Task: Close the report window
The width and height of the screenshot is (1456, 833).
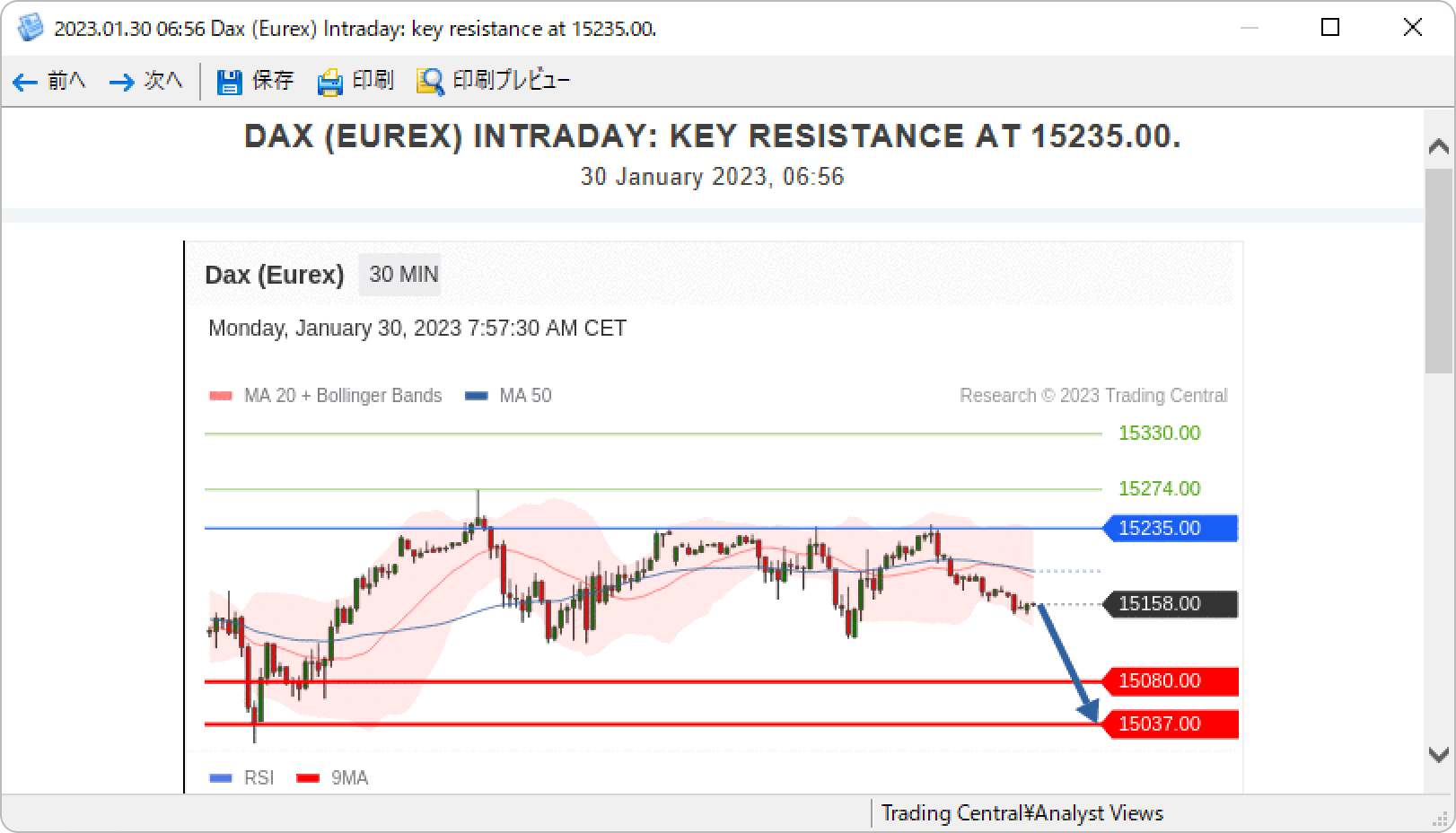Action: (x=1412, y=28)
